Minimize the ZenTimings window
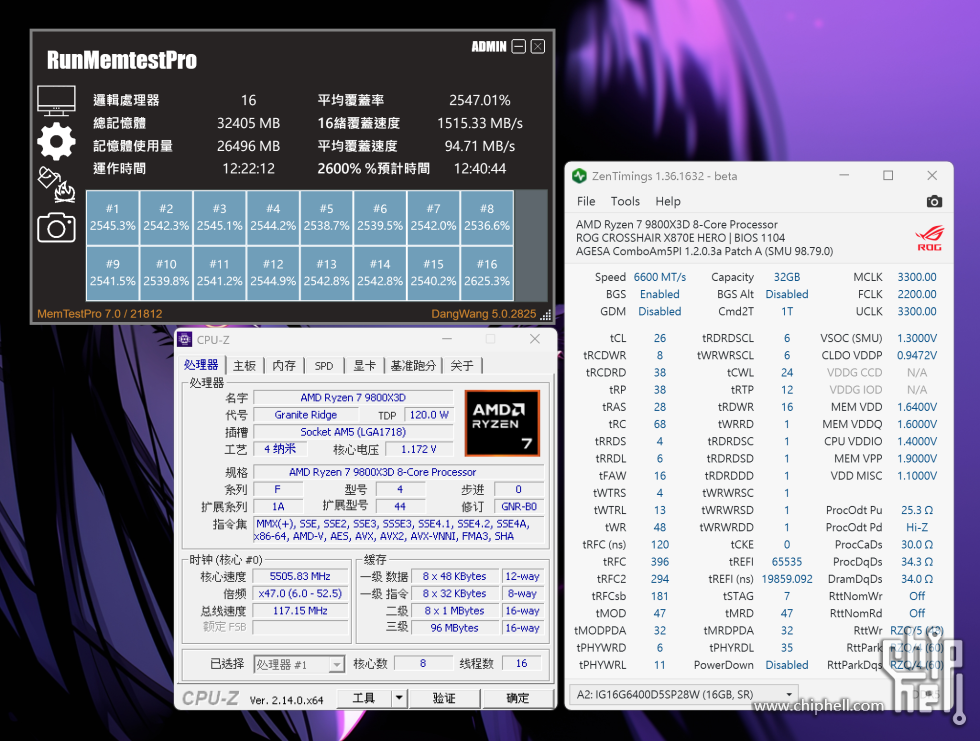980x741 pixels. point(844,176)
